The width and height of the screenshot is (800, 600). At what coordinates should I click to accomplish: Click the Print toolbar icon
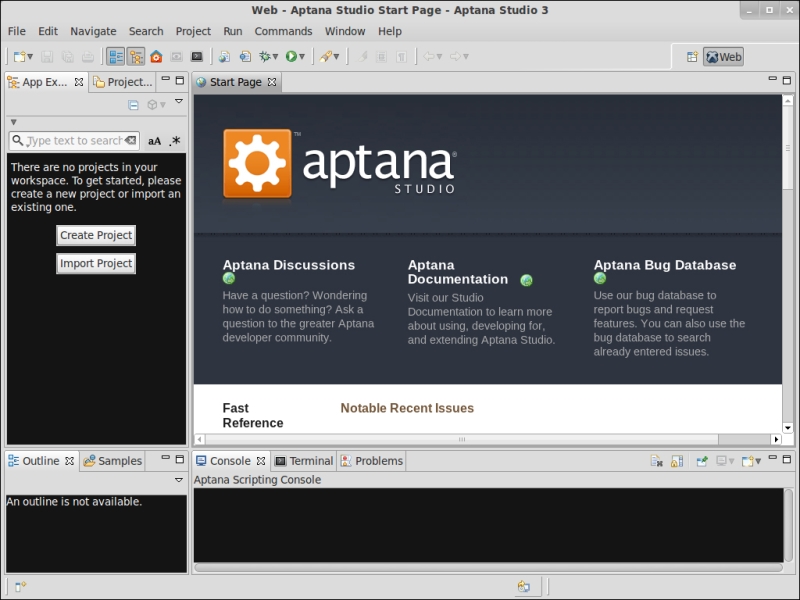pos(88,57)
